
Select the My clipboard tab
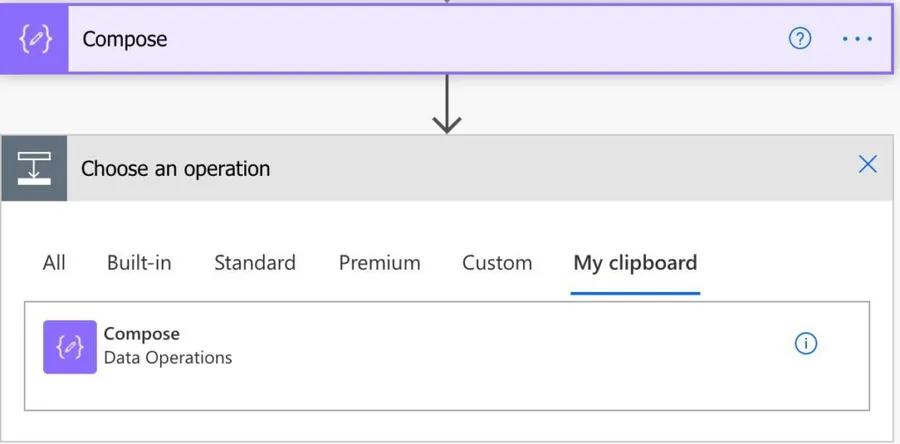[x=635, y=263]
